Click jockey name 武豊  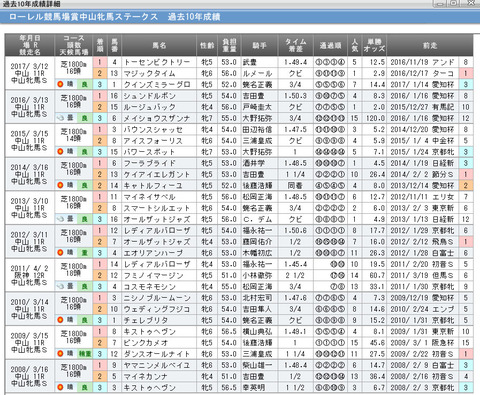[x=250, y=62]
